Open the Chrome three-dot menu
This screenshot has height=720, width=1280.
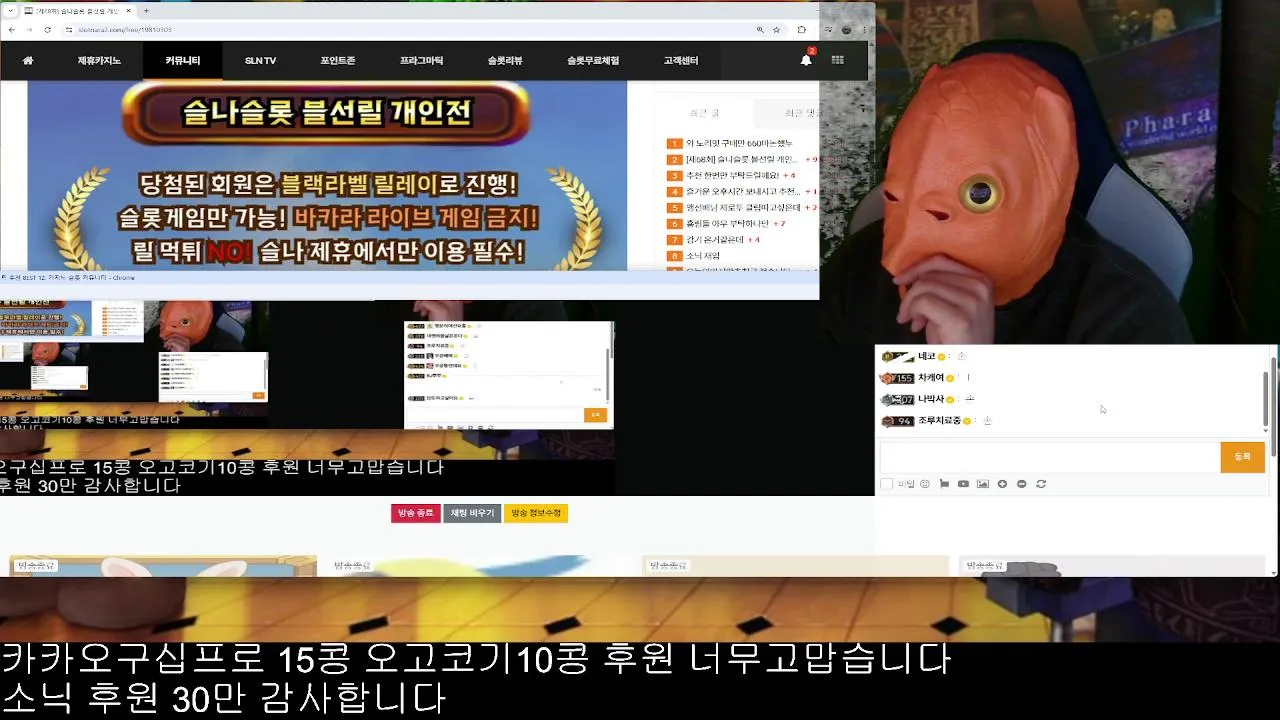click(864, 30)
